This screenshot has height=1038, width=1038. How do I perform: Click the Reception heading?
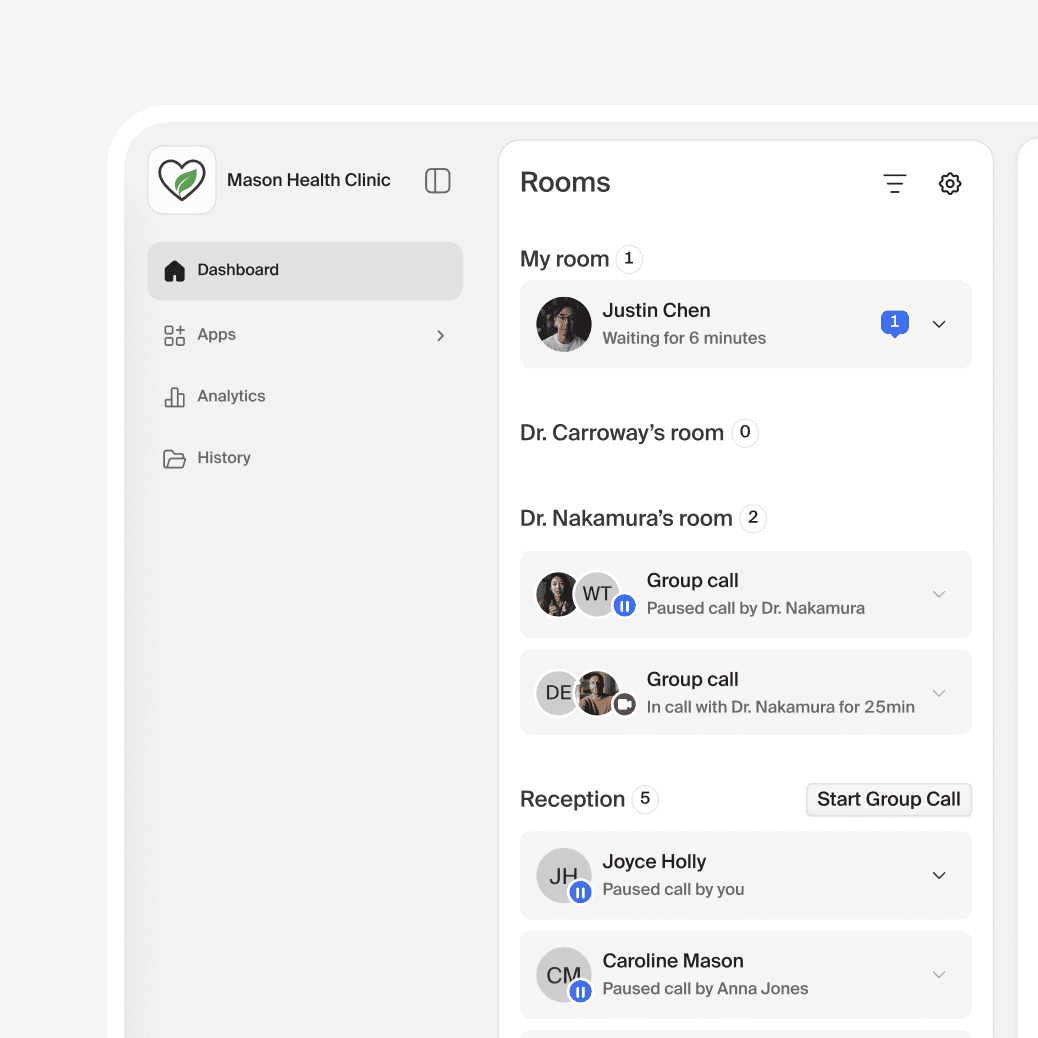573,800
